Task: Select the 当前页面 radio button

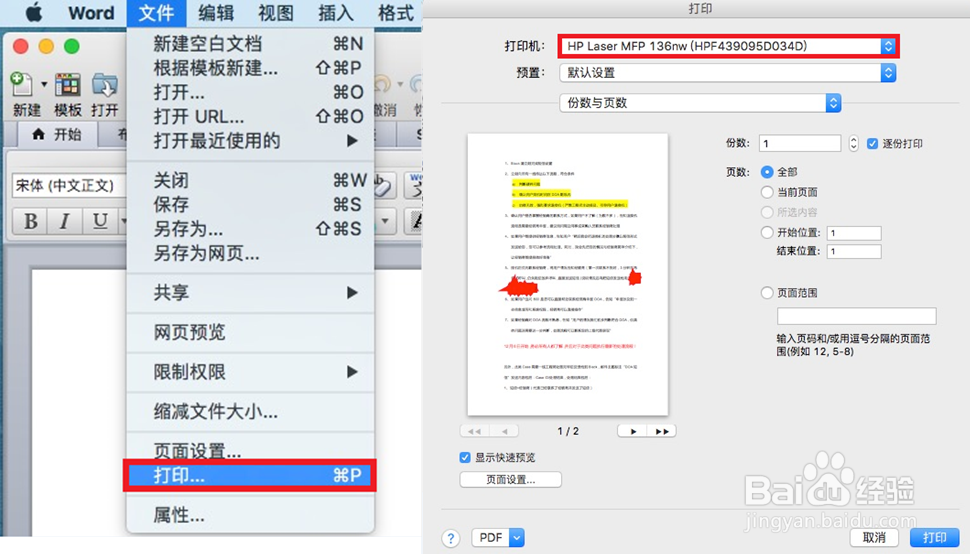Action: point(767,192)
